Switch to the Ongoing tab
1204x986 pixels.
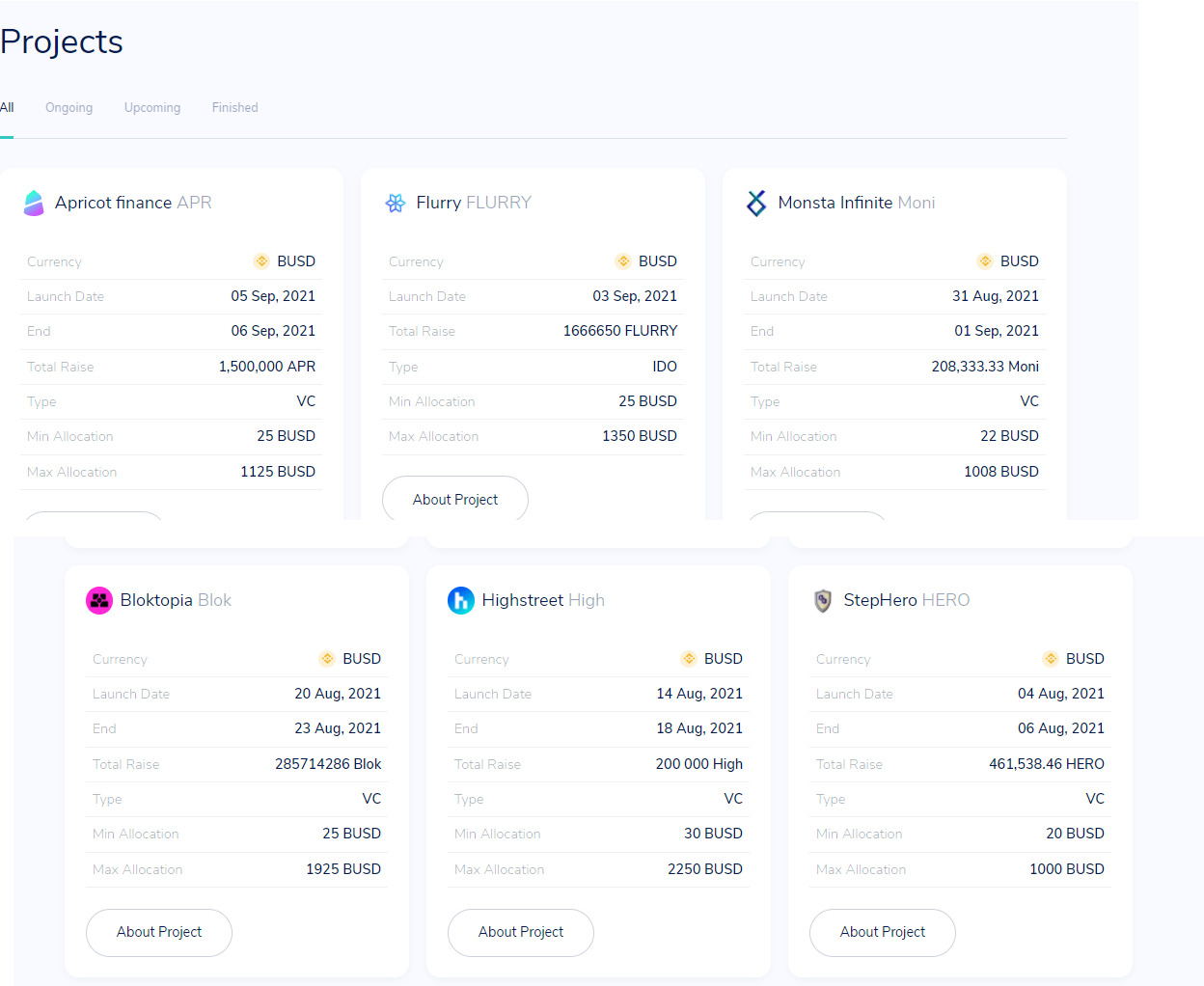(69, 107)
